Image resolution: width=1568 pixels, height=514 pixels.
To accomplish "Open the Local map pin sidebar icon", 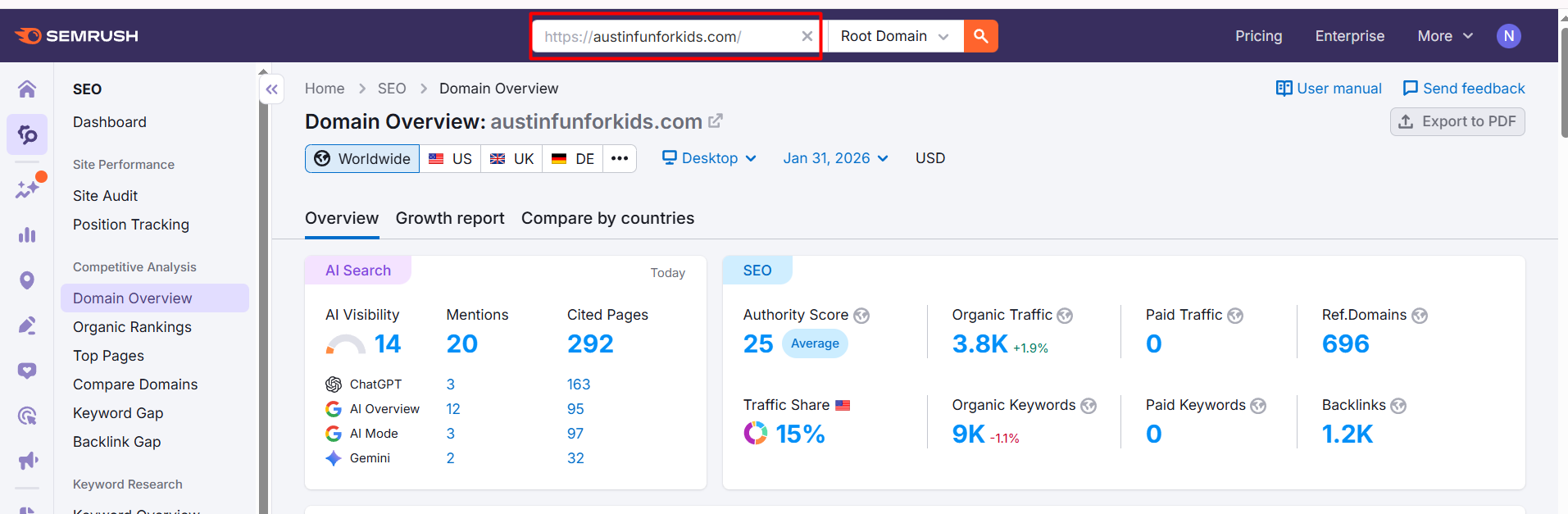I will 27,281.
